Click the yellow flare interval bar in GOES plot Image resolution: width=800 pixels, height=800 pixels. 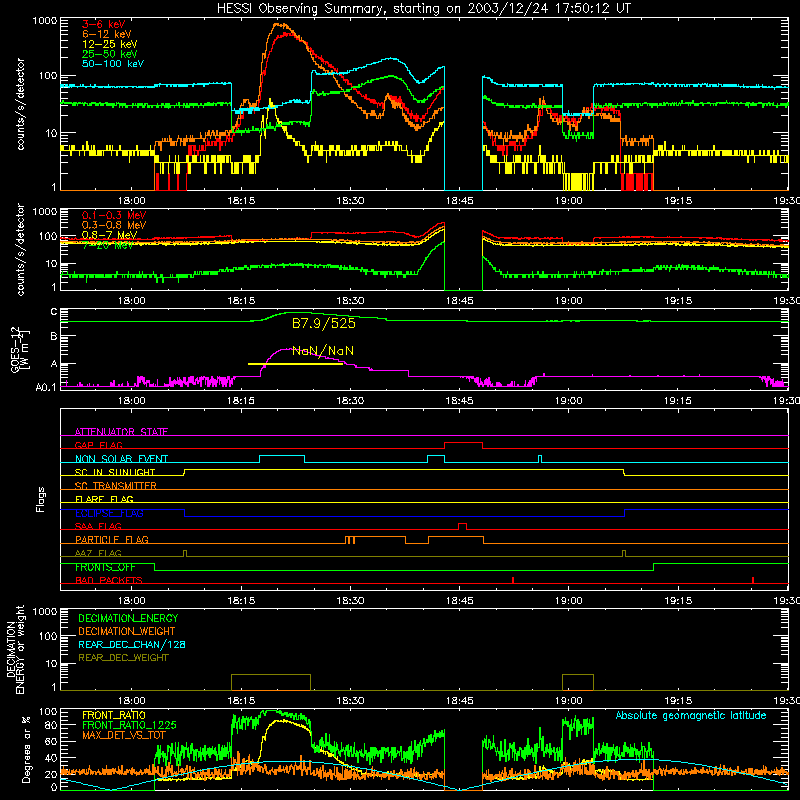[295, 364]
